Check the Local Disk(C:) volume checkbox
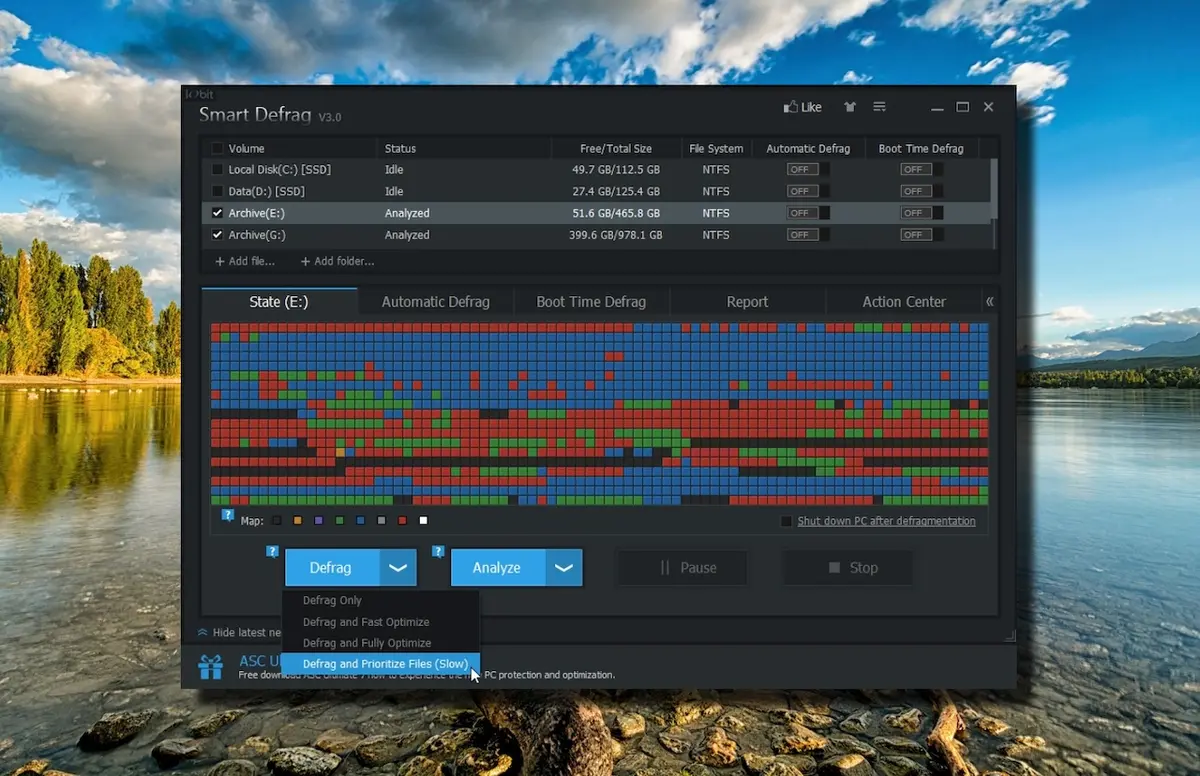Viewport: 1200px width, 776px height. click(218, 170)
